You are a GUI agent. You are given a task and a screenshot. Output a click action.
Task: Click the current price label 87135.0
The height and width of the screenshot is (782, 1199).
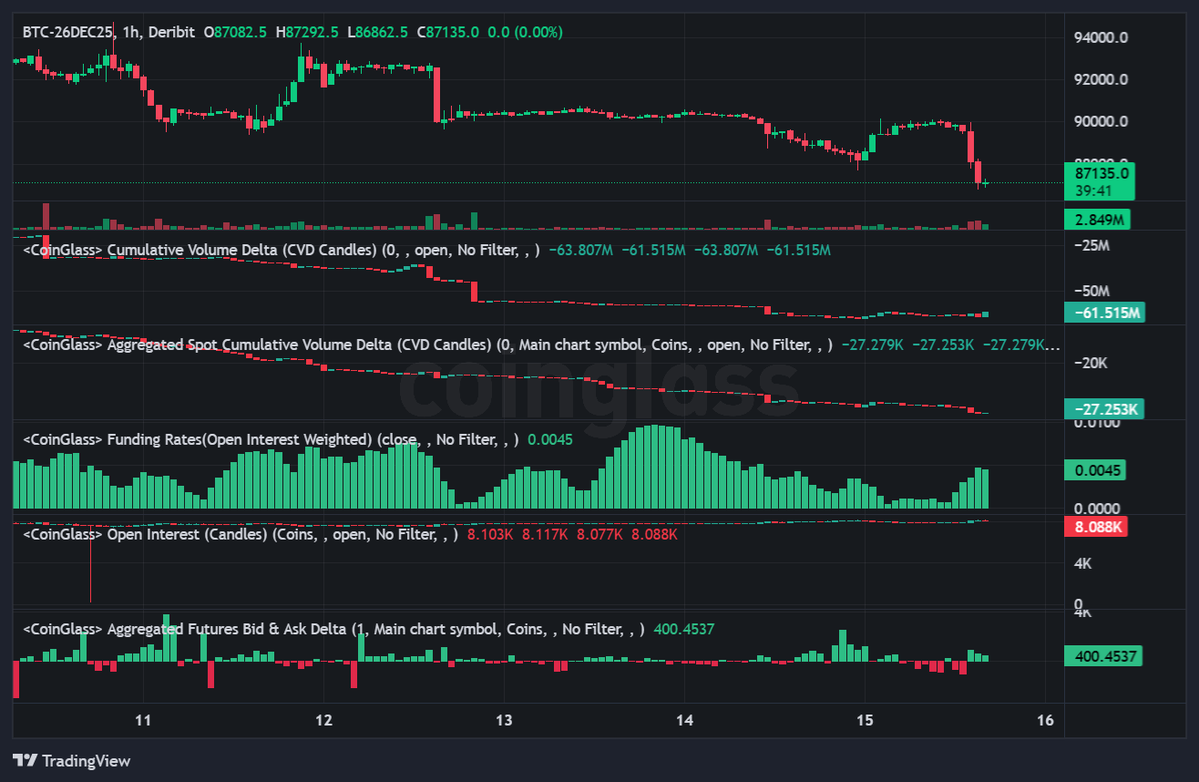[1101, 174]
